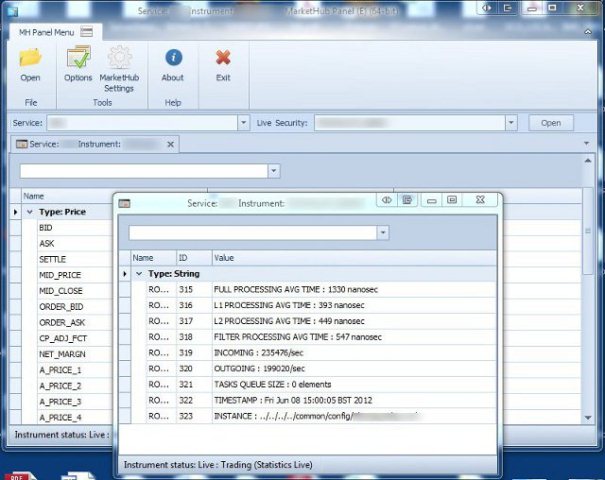The width and height of the screenshot is (605, 480).
Task: Select the MH Panel Menu tab
Action: [43, 31]
